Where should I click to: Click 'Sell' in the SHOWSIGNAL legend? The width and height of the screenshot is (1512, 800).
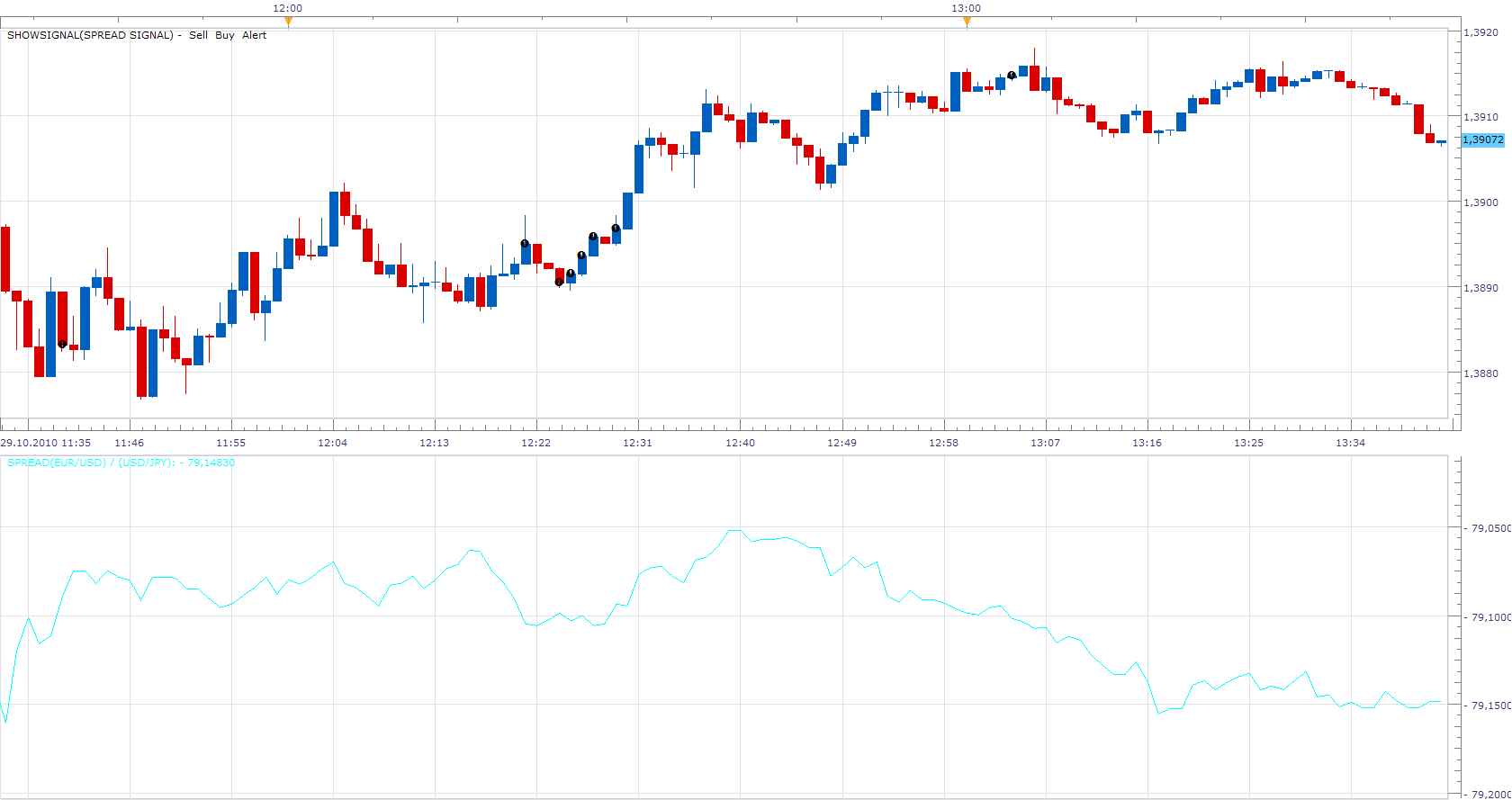point(198,35)
